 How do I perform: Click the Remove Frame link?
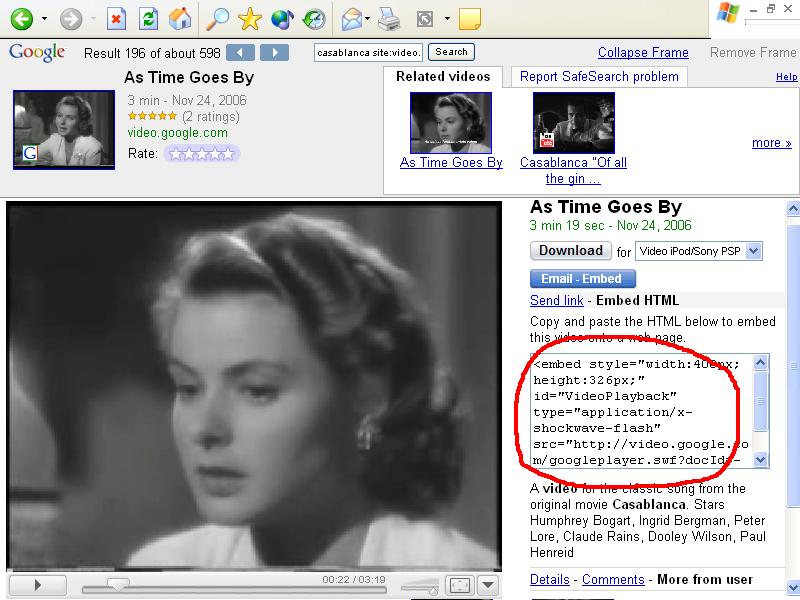[x=753, y=53]
